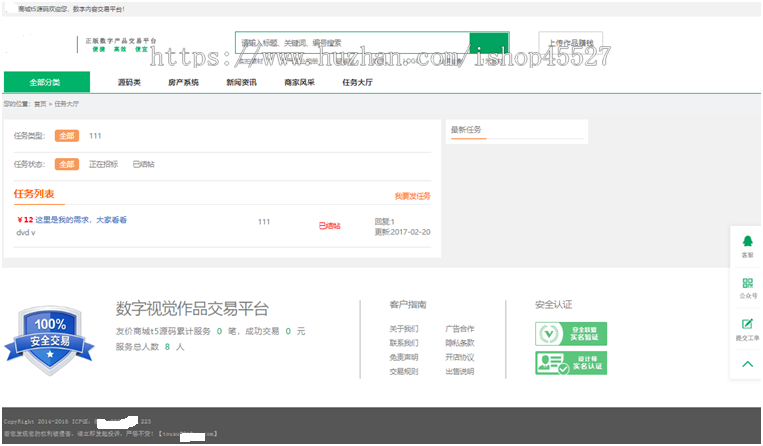763x446 pixels.
Task: Click the 任务列表 heading tab
Action: click(x=34, y=194)
